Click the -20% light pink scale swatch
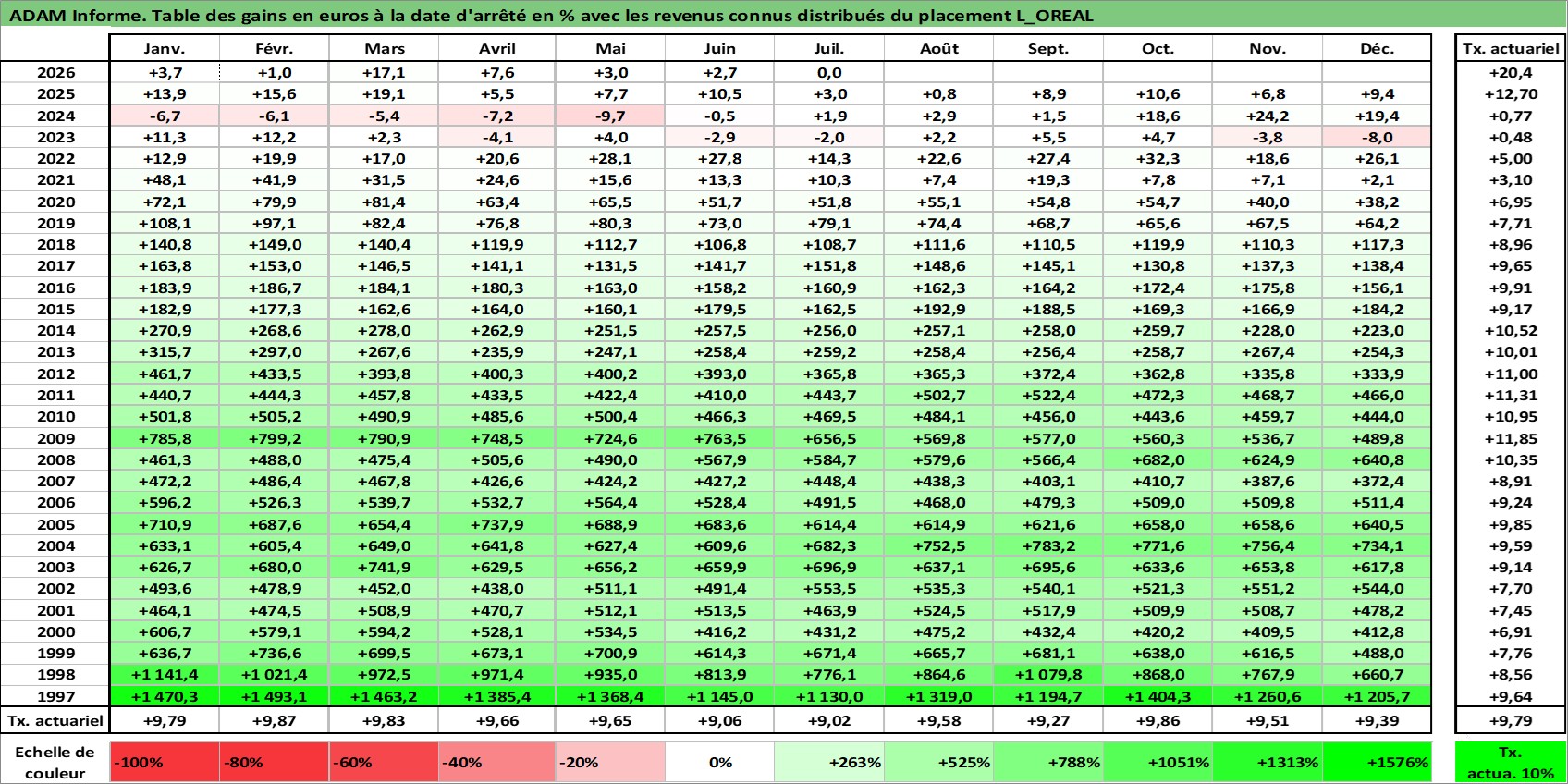Screen dimensions: 1568x784 click(610, 762)
